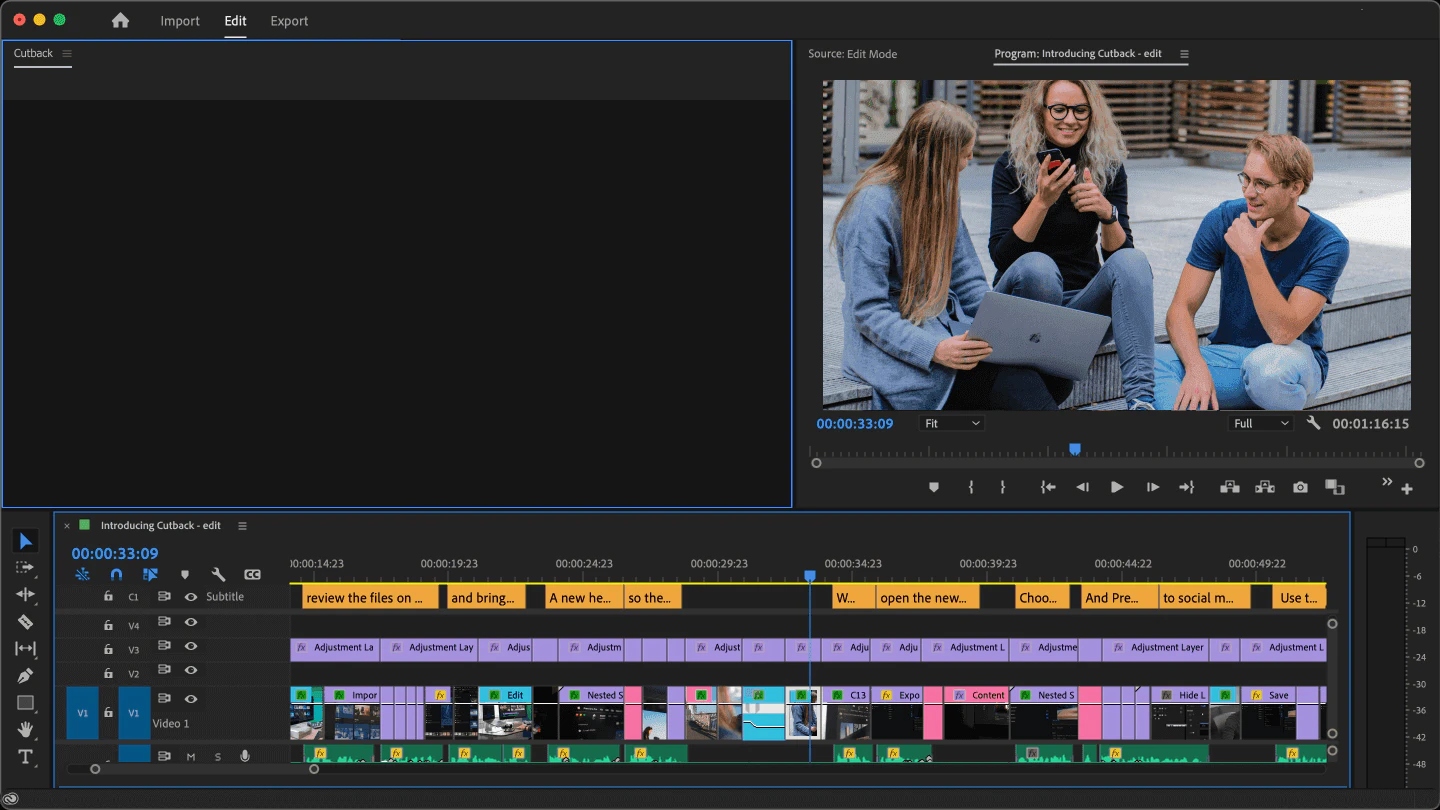The width and height of the screenshot is (1440, 810).
Task: Lock the V2 video track
Action: click(x=108, y=673)
